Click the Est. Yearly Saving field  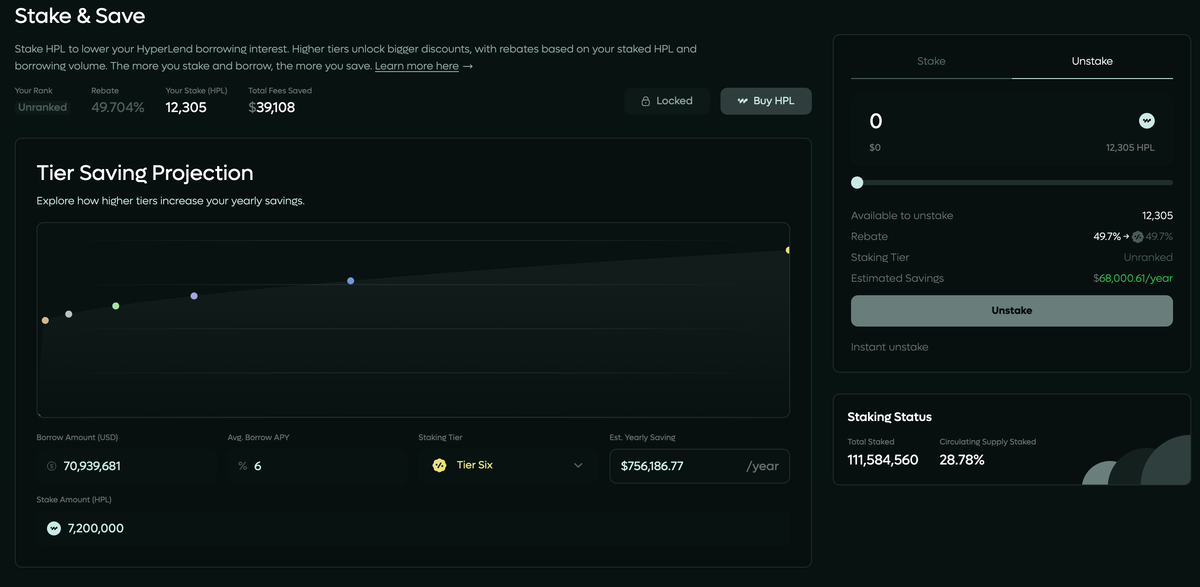click(699, 466)
